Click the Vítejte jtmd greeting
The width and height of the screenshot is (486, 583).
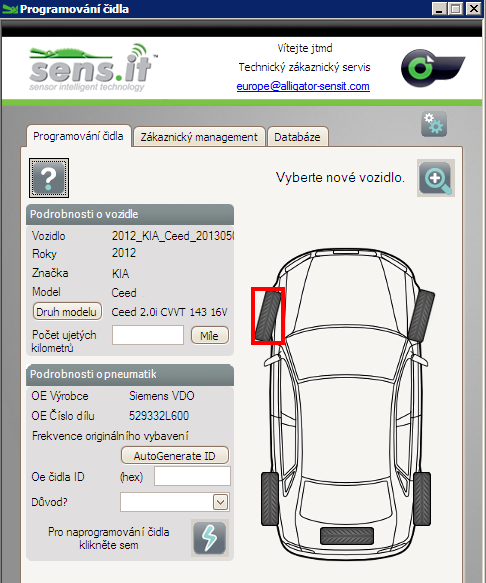[x=305, y=48]
